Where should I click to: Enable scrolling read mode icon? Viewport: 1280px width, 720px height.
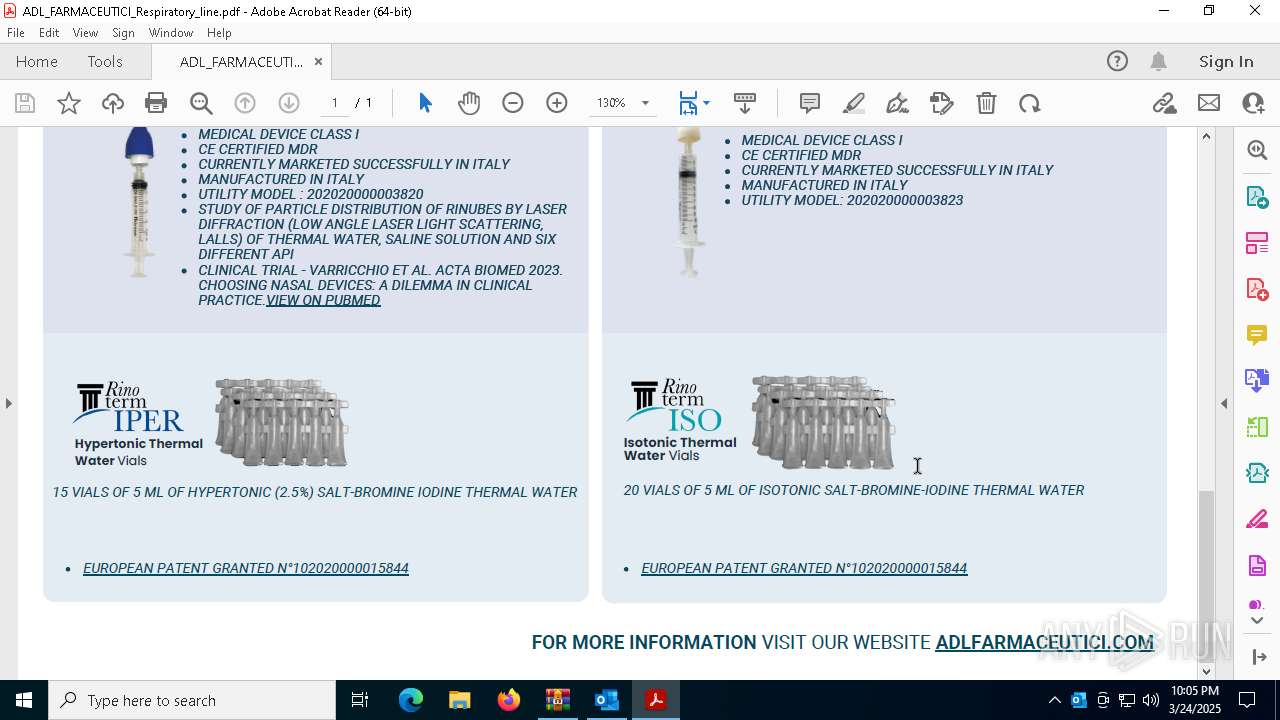pos(745,103)
